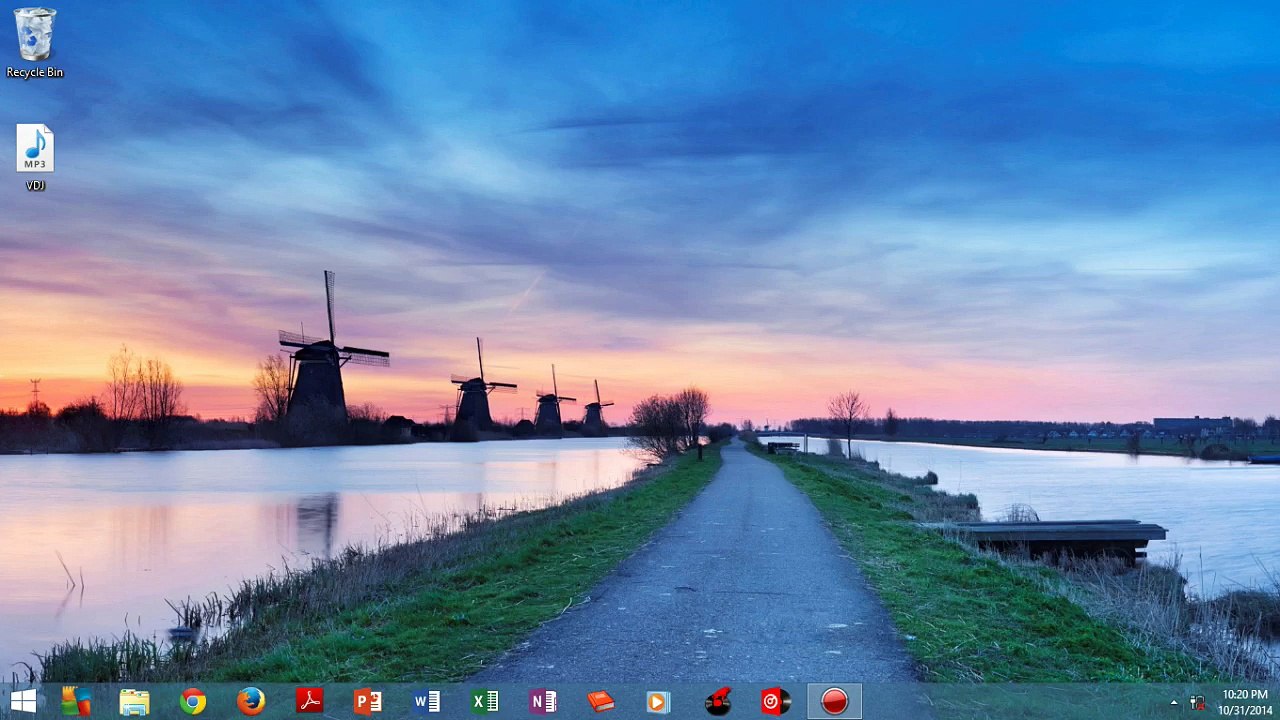Open the red-and-black vinyl disc app icon

pos(717,702)
